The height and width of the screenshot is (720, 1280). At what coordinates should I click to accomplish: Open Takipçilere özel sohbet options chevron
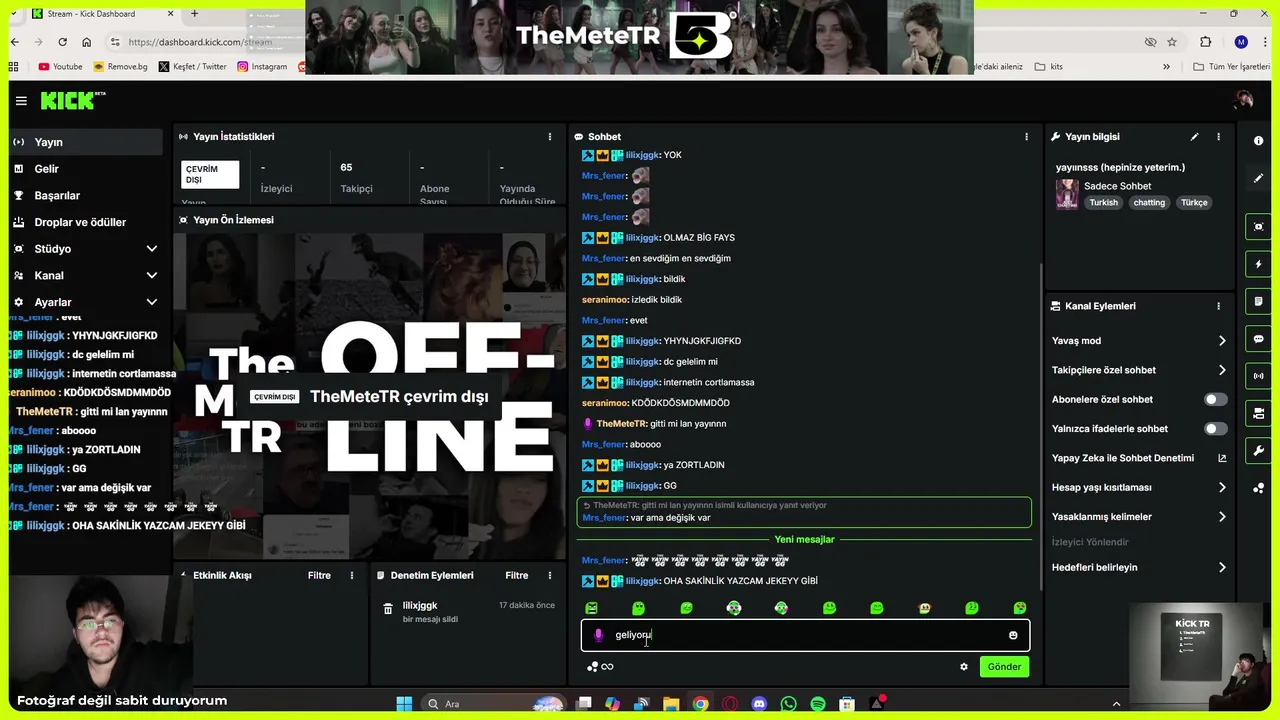1222,370
